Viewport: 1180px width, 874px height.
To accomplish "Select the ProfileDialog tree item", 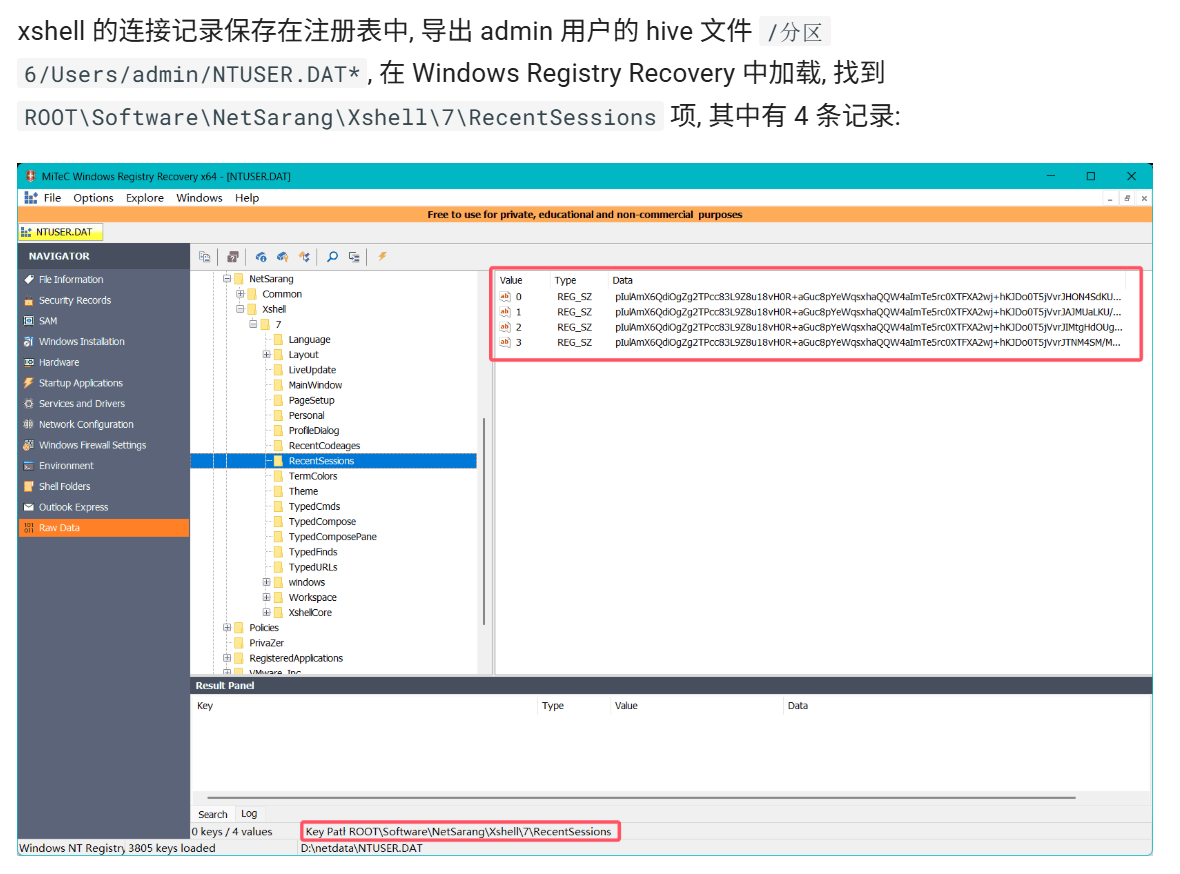I will (x=314, y=431).
